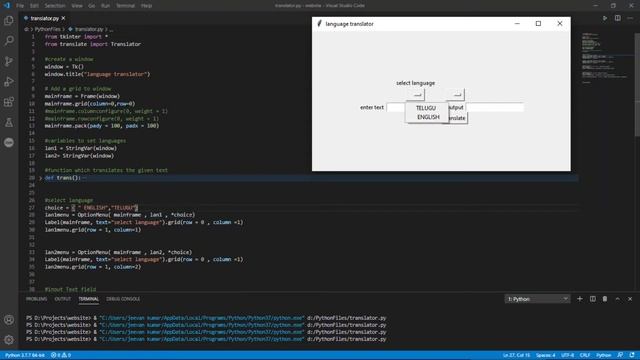Open the Help menu
Image resolution: width=640 pixels, height=360 pixels.
147,6
